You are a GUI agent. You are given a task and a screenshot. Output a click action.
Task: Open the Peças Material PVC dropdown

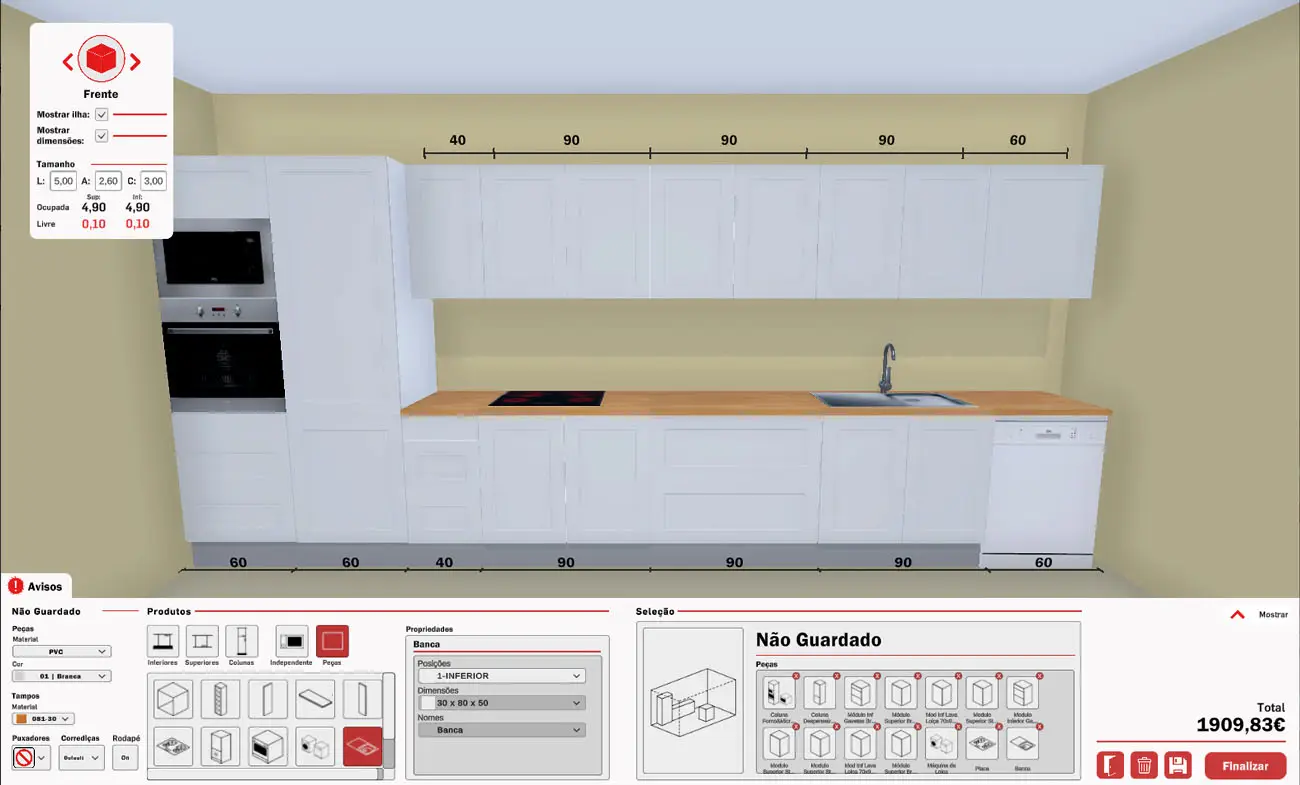tap(62, 651)
